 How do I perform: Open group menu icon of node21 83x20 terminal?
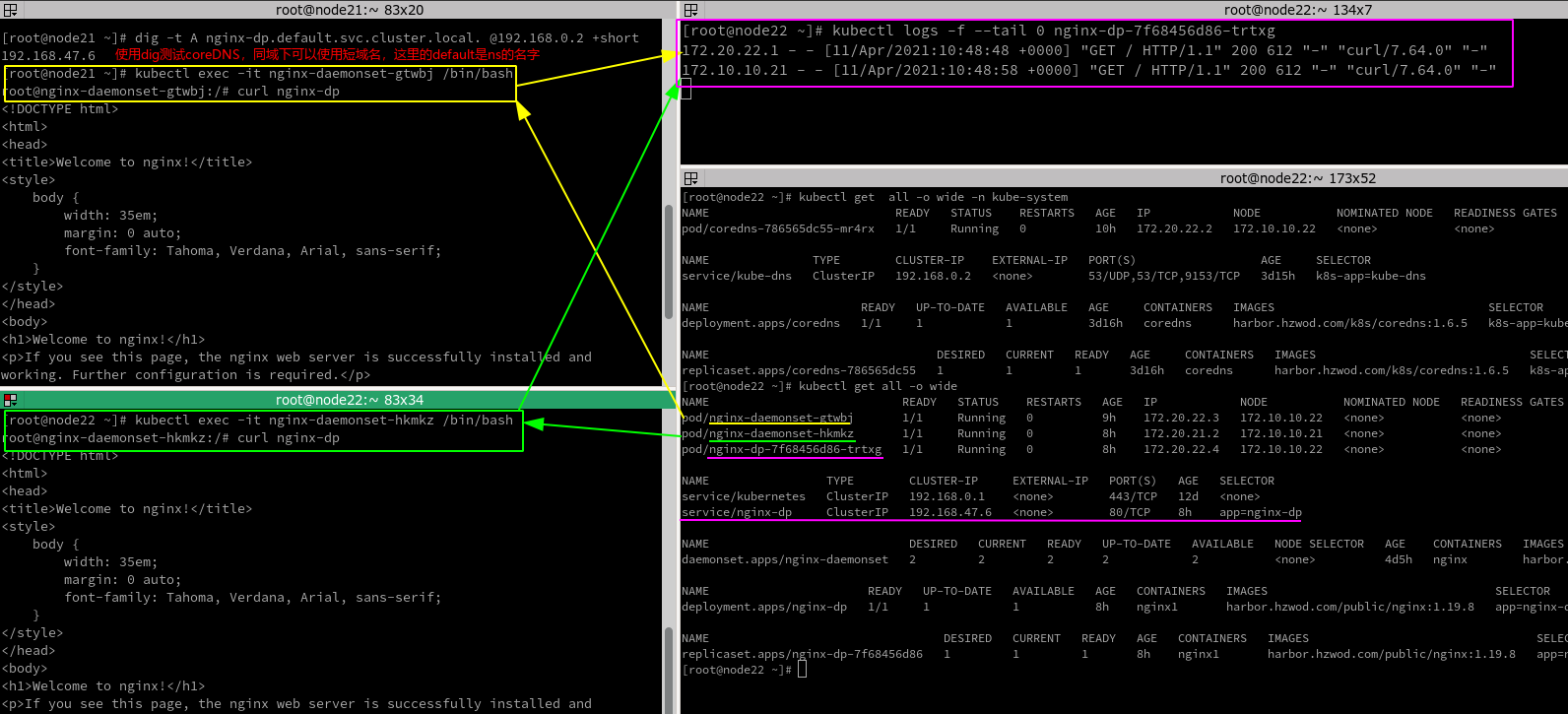pos(10,10)
